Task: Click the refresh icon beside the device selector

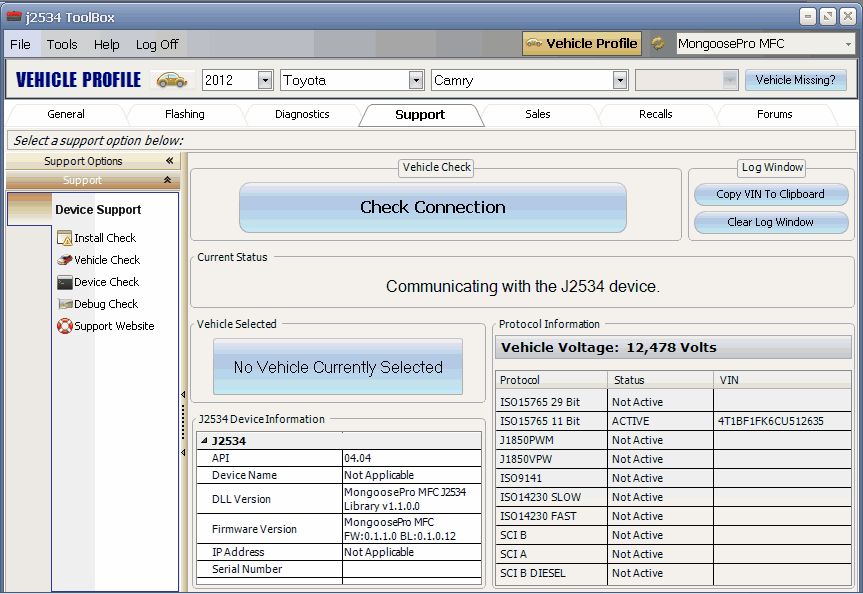Action: pos(658,43)
